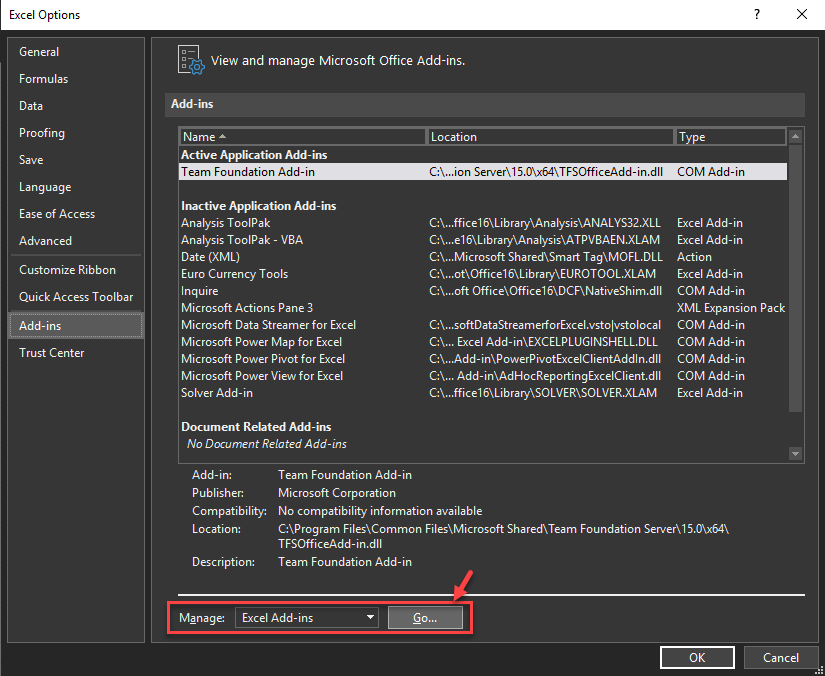The image size is (825, 676).
Task: Select Team Foundation Add-in row
Action: pos(483,172)
